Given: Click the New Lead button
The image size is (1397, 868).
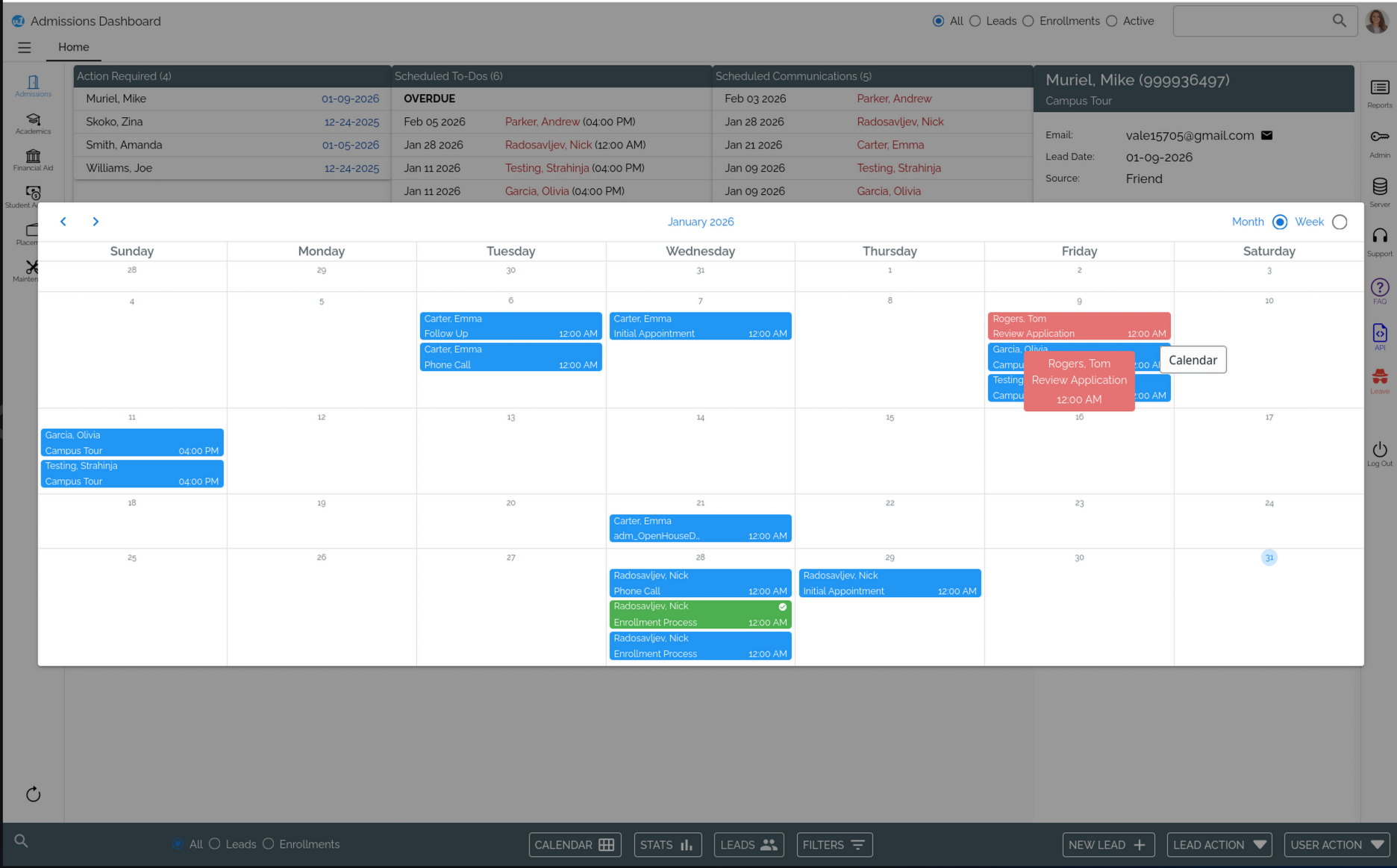Looking at the screenshot, I should click(1107, 844).
